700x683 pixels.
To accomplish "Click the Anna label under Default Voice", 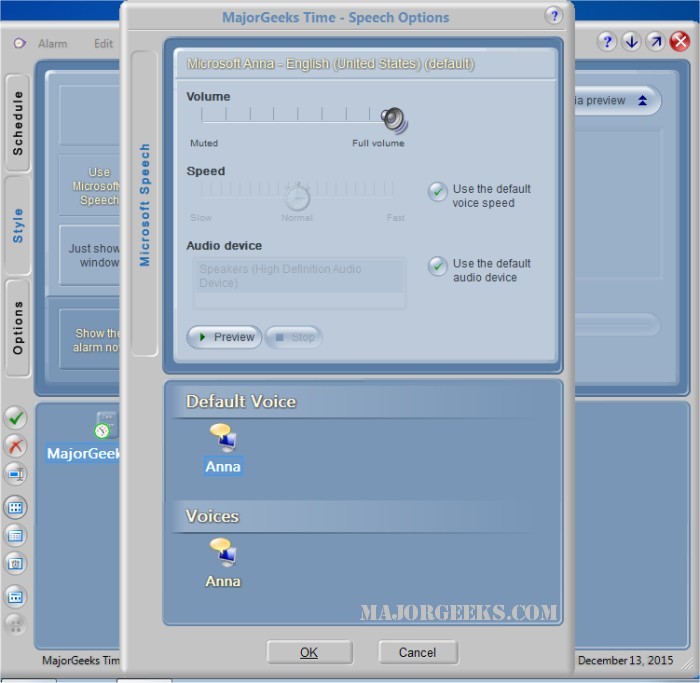I will pos(223,466).
